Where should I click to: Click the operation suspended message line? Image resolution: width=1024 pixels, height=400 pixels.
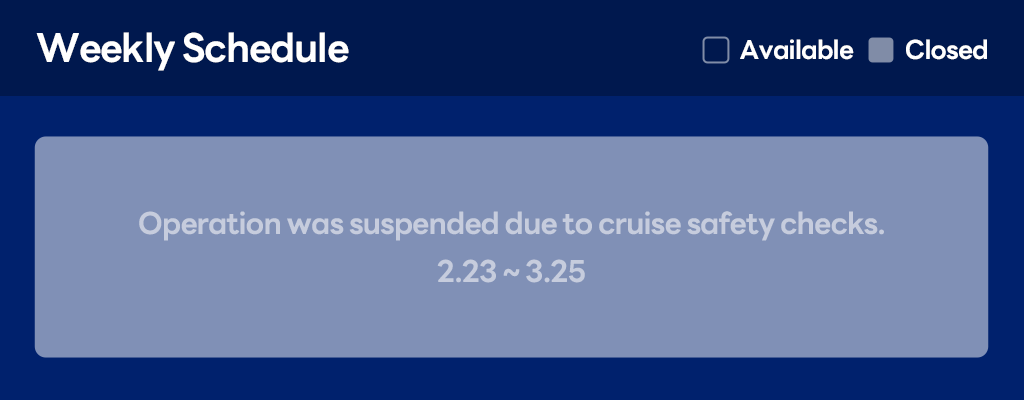[511, 225]
